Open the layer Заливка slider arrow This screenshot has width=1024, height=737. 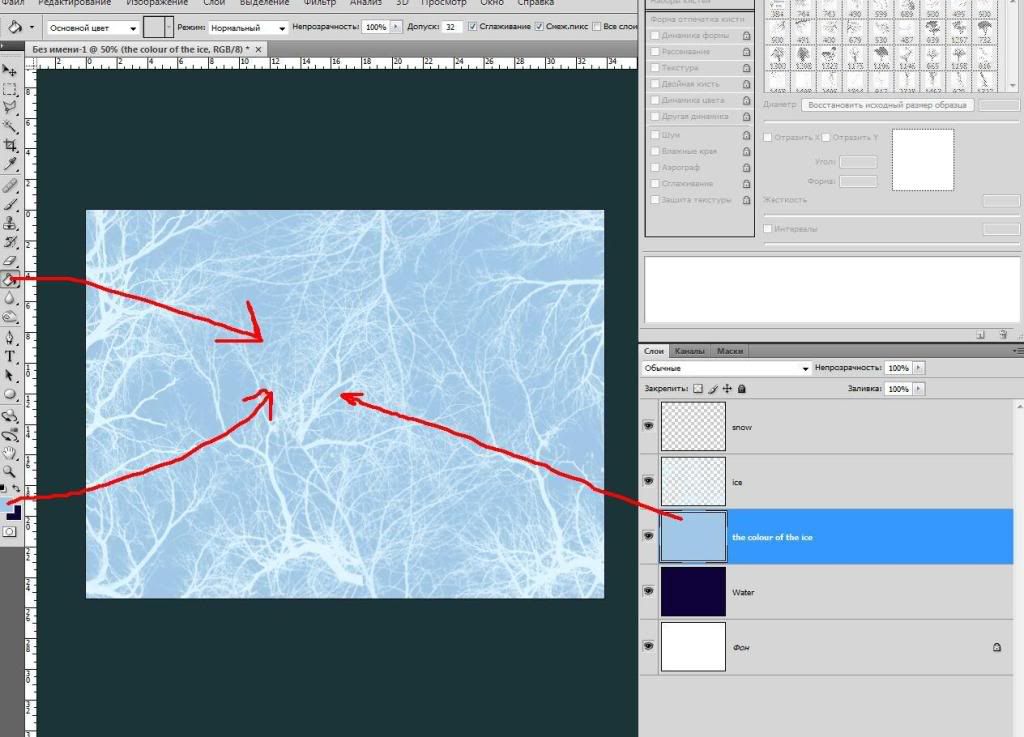918,389
